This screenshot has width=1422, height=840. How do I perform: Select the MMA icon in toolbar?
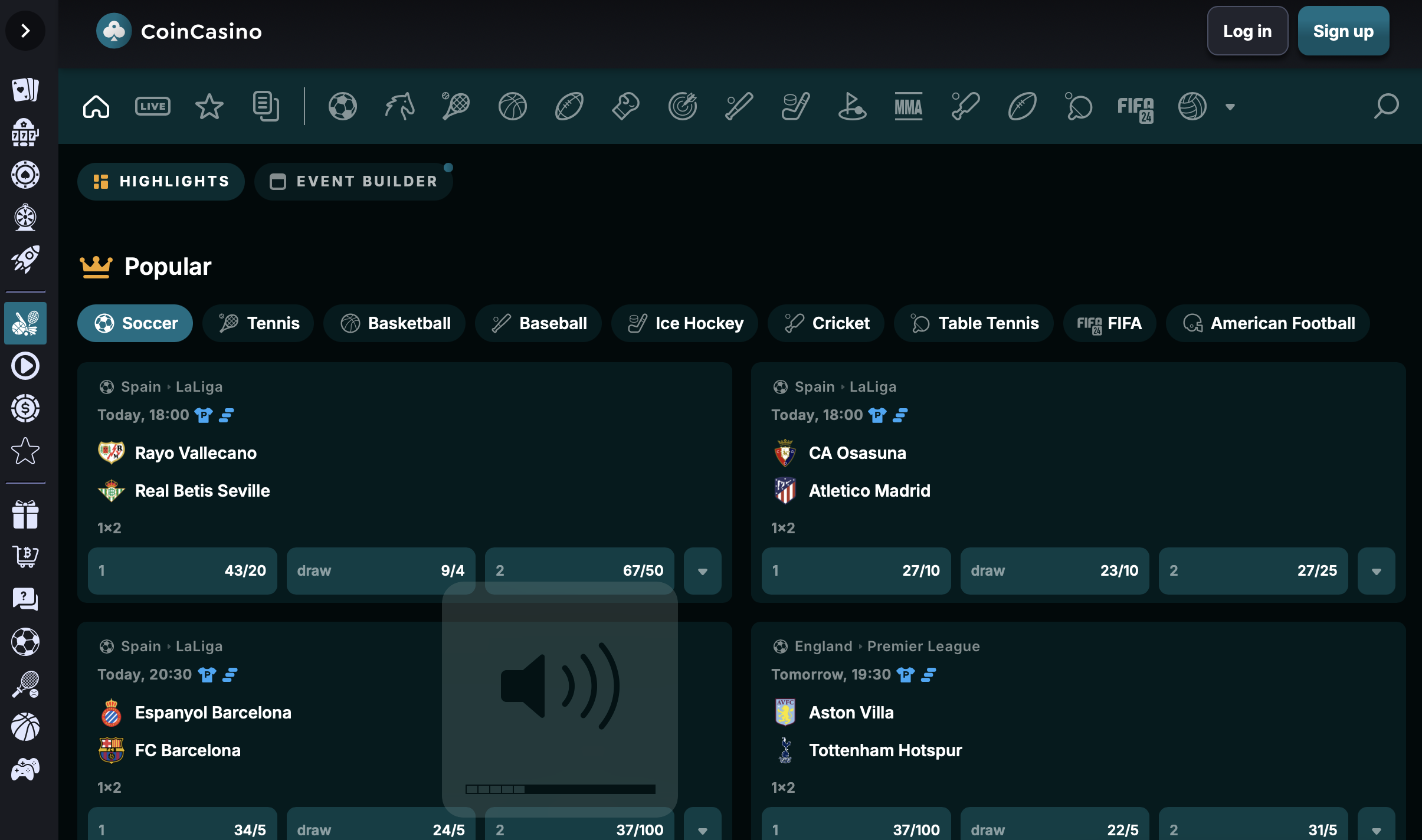(x=909, y=107)
